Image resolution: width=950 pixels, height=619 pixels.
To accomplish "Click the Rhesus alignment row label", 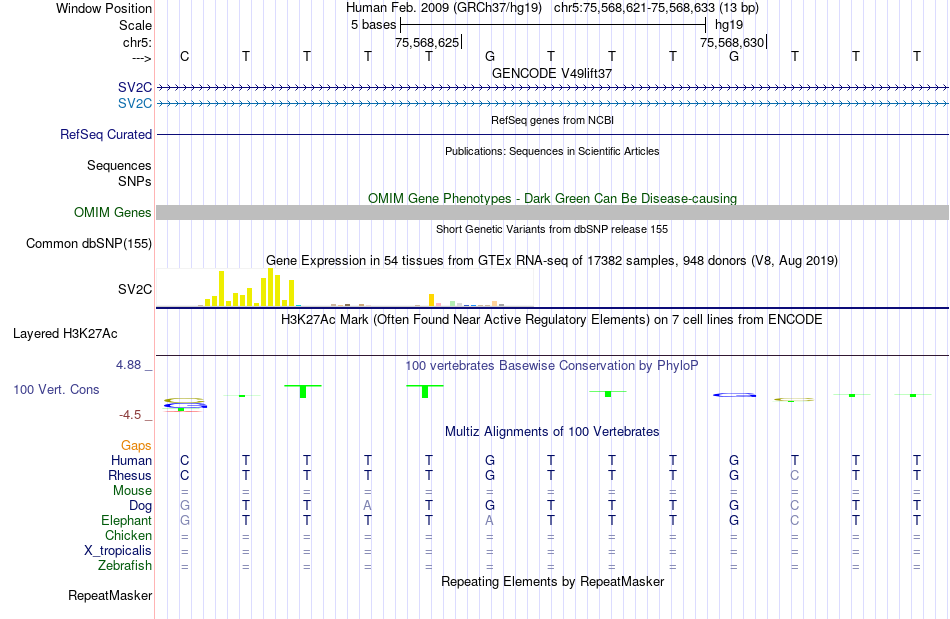I will point(130,475).
